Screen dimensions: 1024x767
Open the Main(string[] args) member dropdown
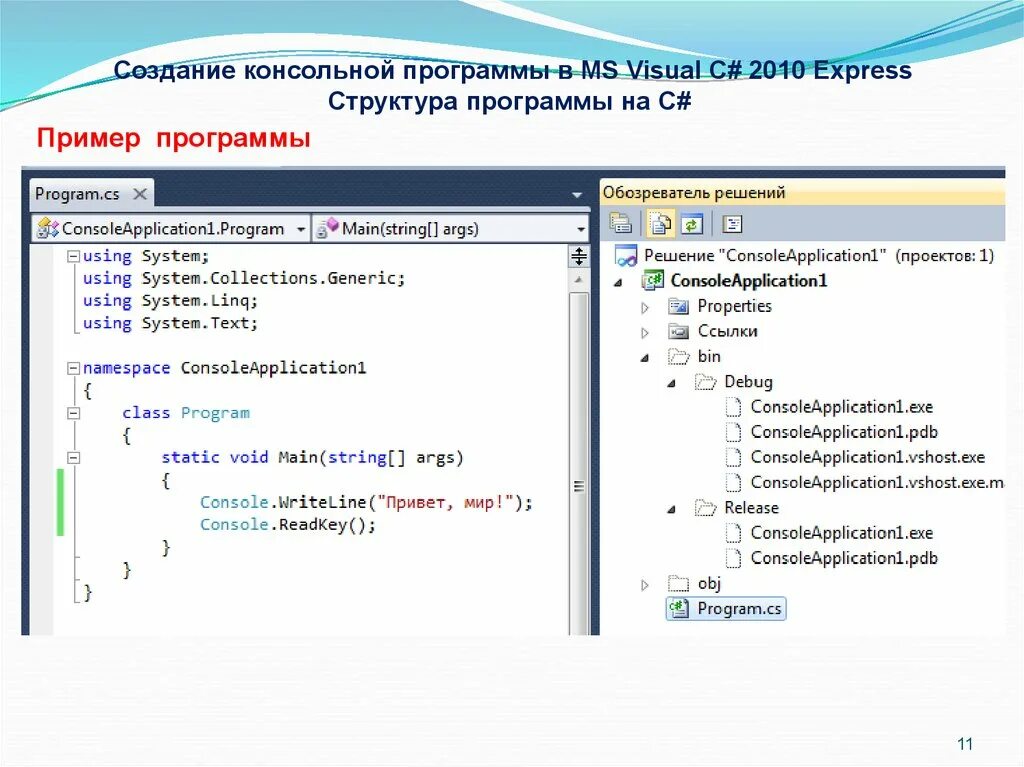pos(581,229)
